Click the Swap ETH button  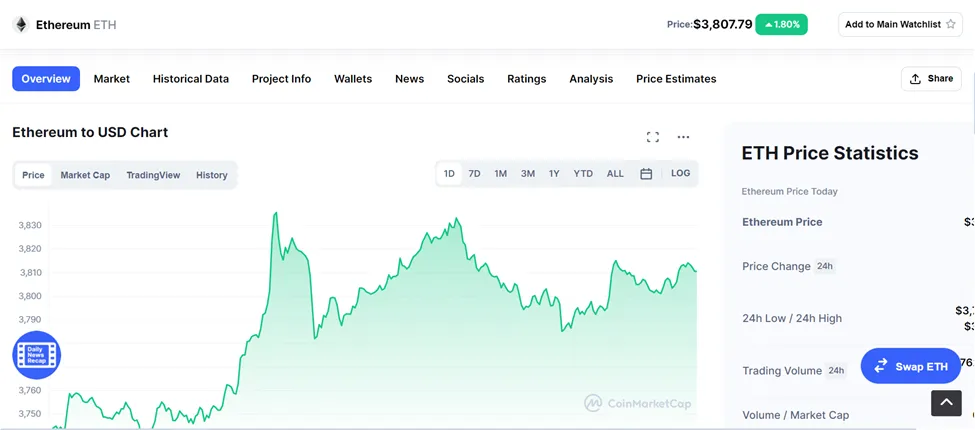[911, 366]
